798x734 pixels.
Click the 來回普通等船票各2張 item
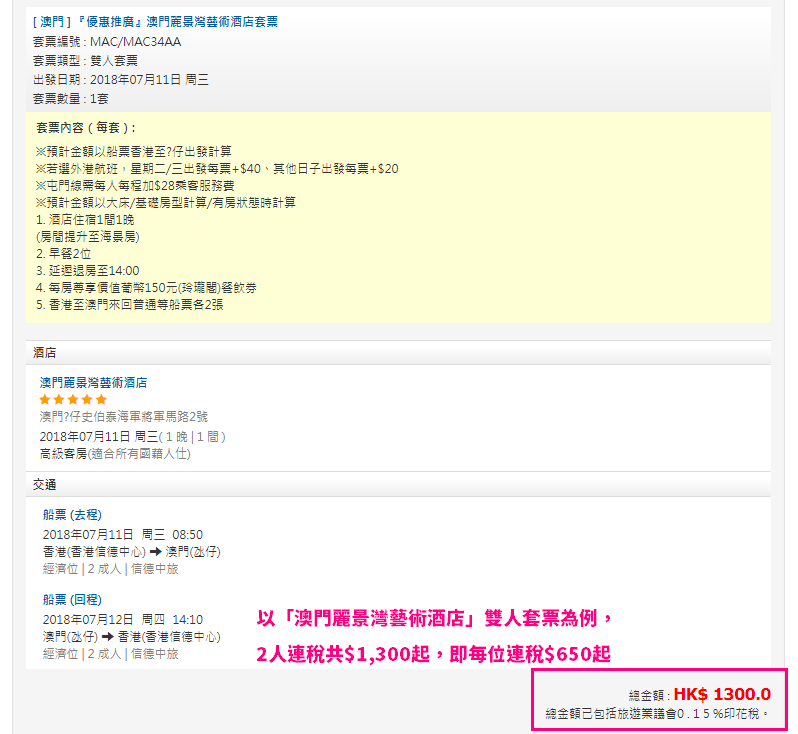click(129, 304)
